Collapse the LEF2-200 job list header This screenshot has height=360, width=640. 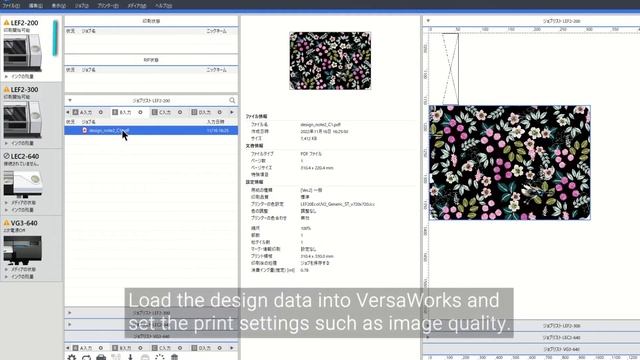(x=70, y=100)
